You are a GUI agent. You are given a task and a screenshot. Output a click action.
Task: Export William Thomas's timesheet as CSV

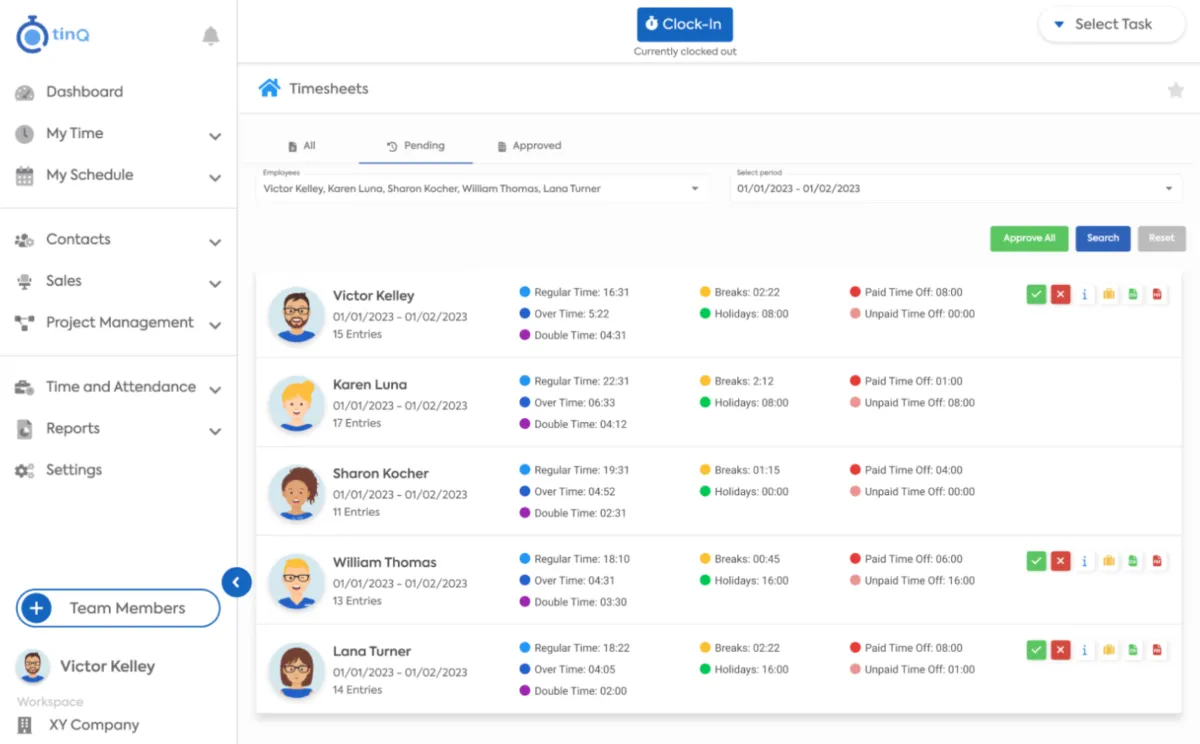pos(1133,561)
